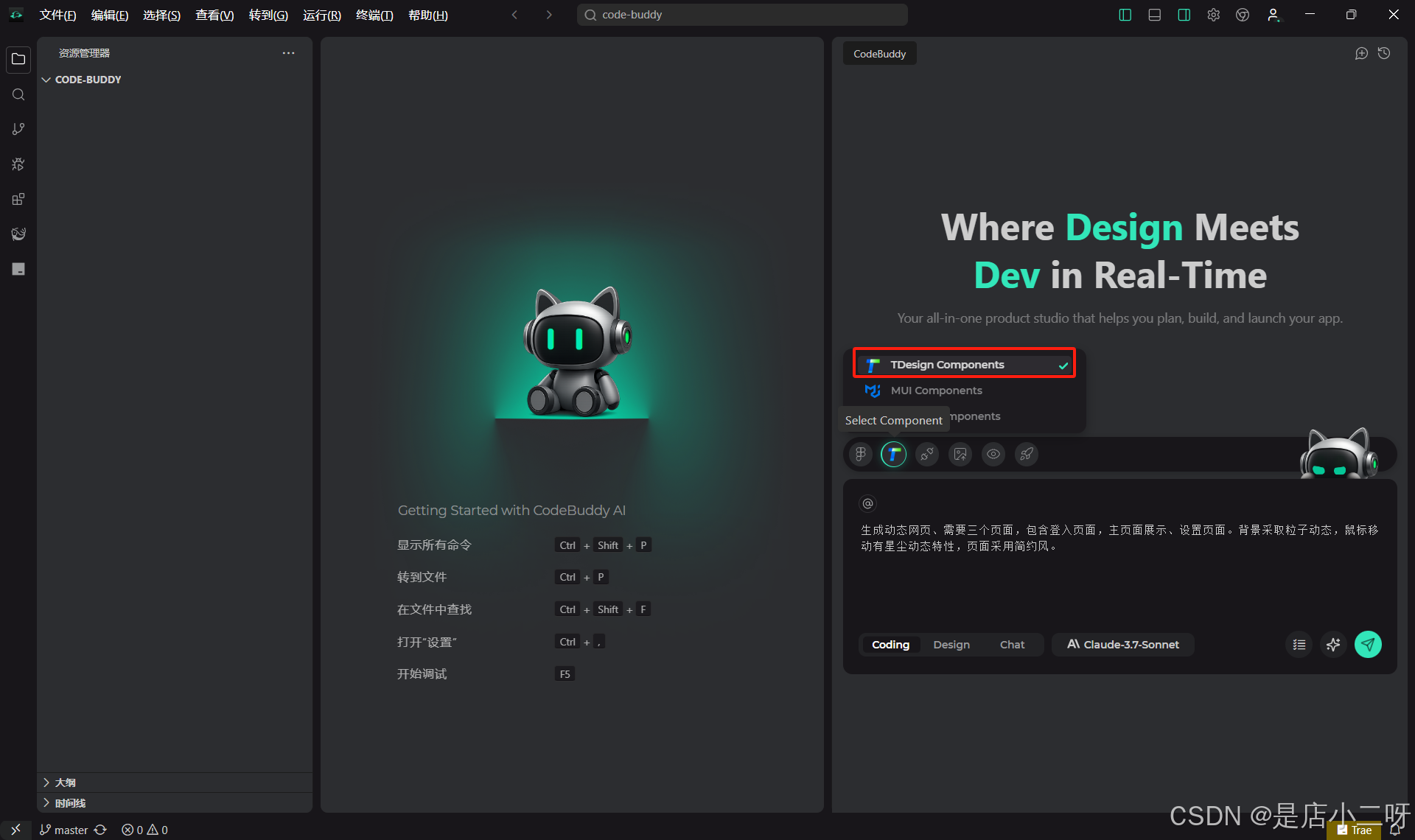Open the explorer more actions ellipsis
Image resolution: width=1415 pixels, height=840 pixels.
pos(288,53)
